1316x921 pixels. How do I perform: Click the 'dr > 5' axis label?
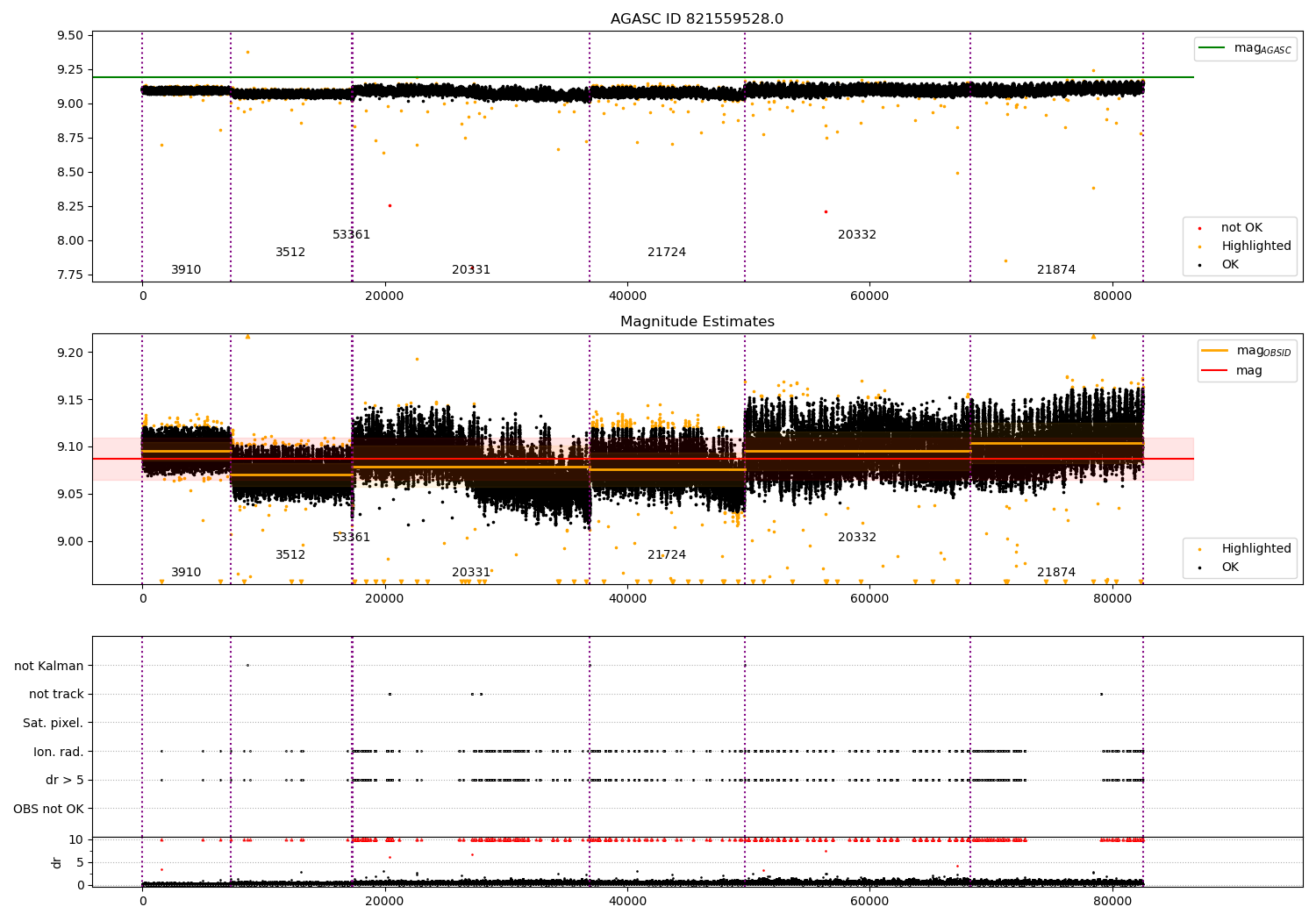(x=65, y=781)
